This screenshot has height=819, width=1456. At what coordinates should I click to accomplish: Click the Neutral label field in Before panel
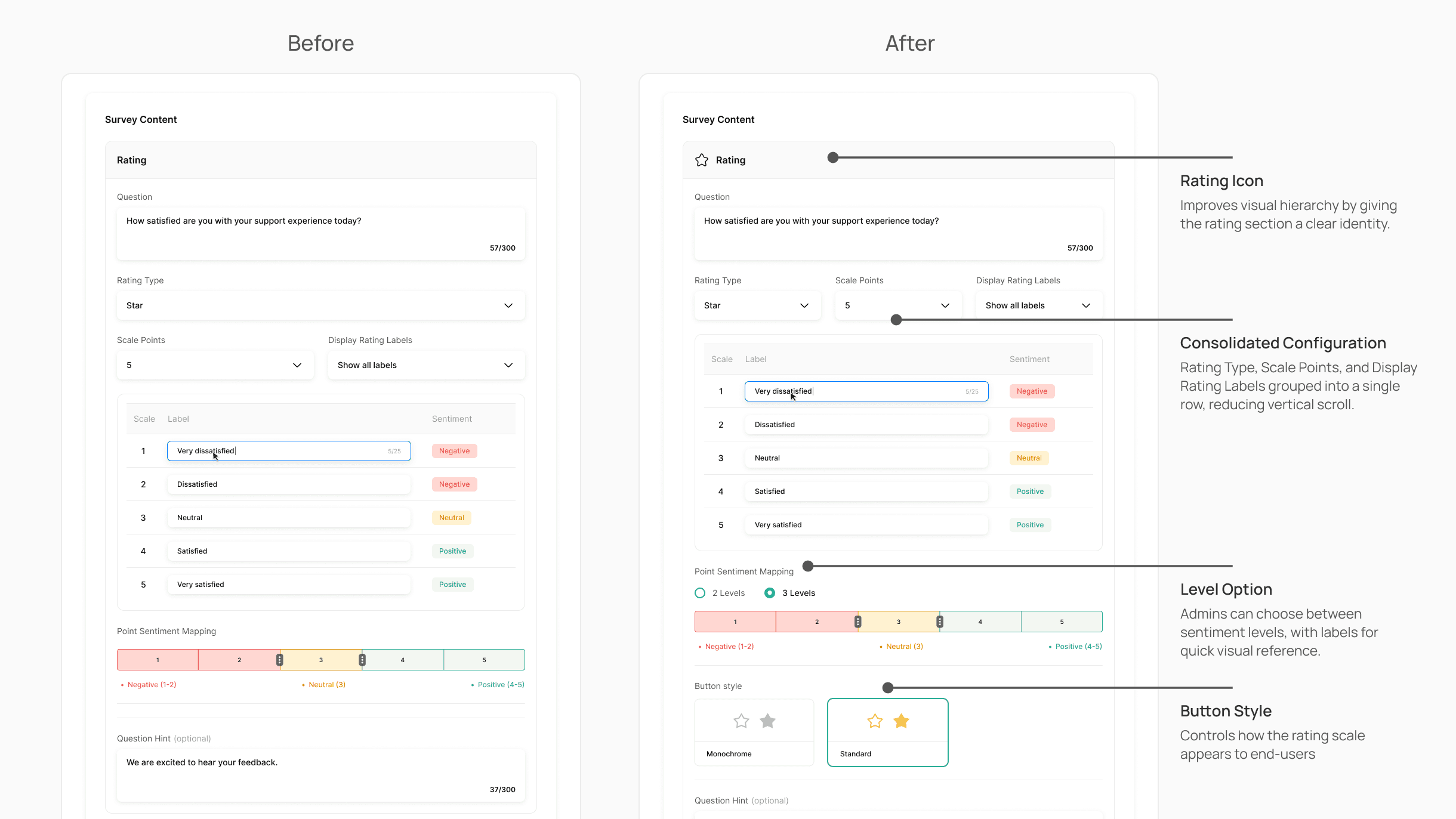click(289, 518)
